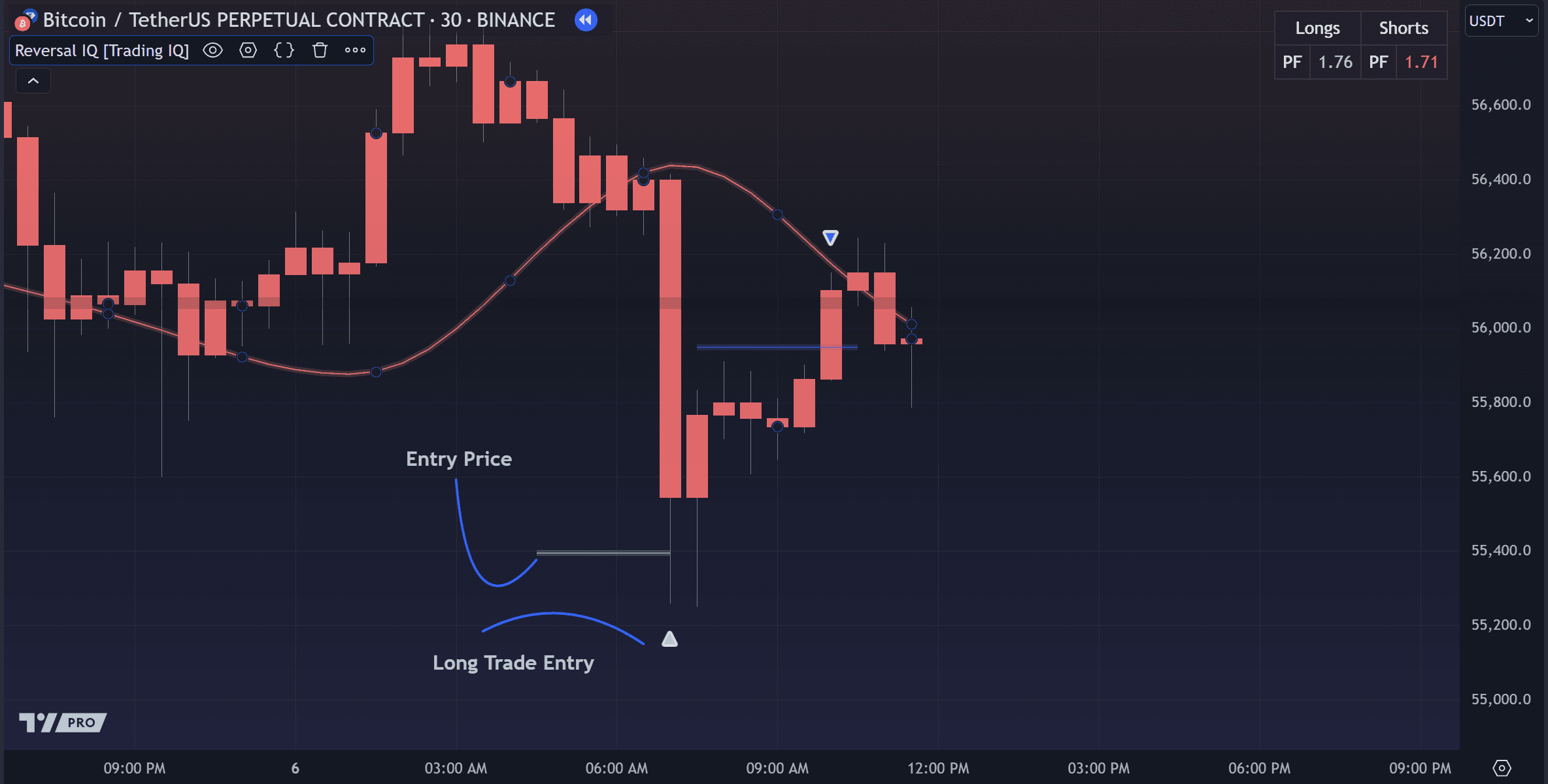Toggle Reversal IQ indicator visibility eye icon
Image resolution: width=1548 pixels, height=784 pixels.
pyautogui.click(x=212, y=50)
